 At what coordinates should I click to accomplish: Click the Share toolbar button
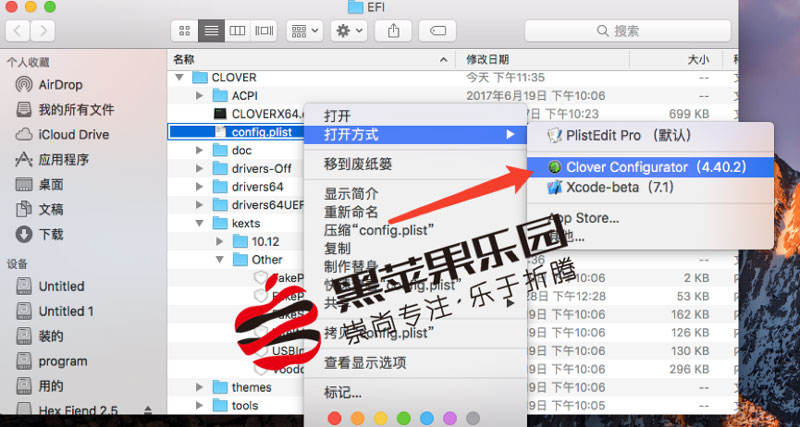(x=393, y=31)
